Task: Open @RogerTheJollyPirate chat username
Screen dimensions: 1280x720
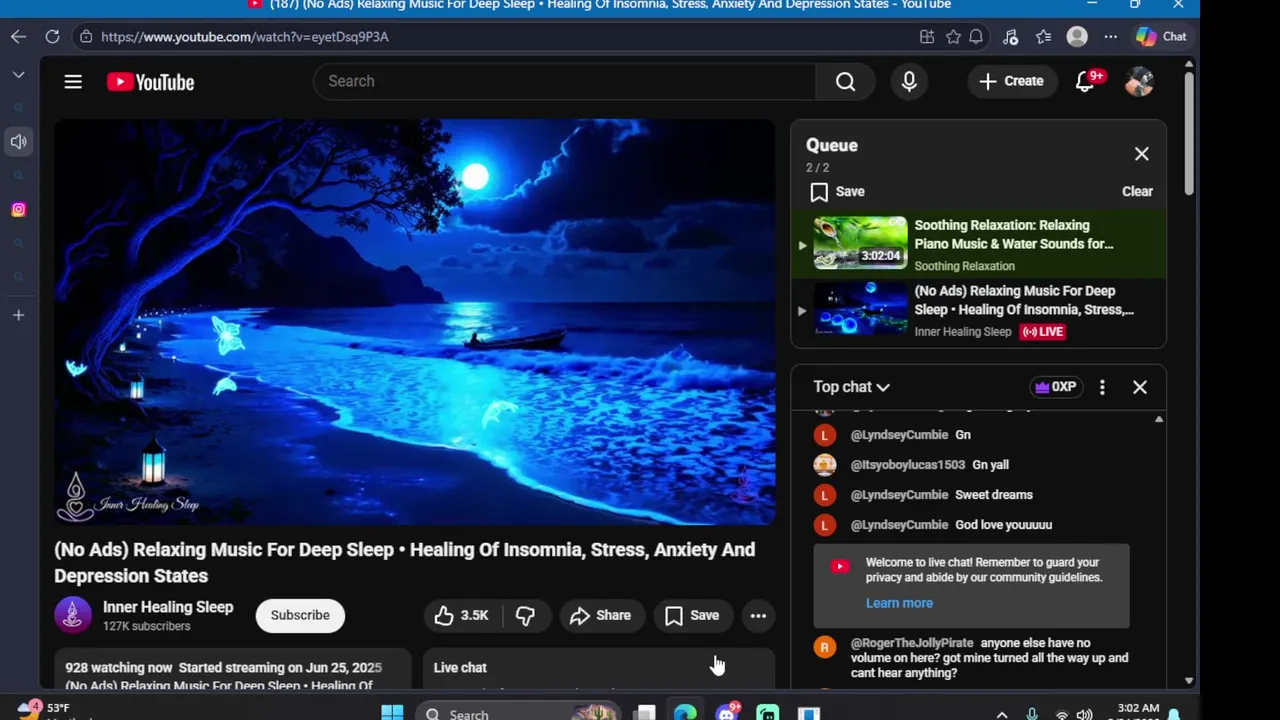Action: click(911, 643)
